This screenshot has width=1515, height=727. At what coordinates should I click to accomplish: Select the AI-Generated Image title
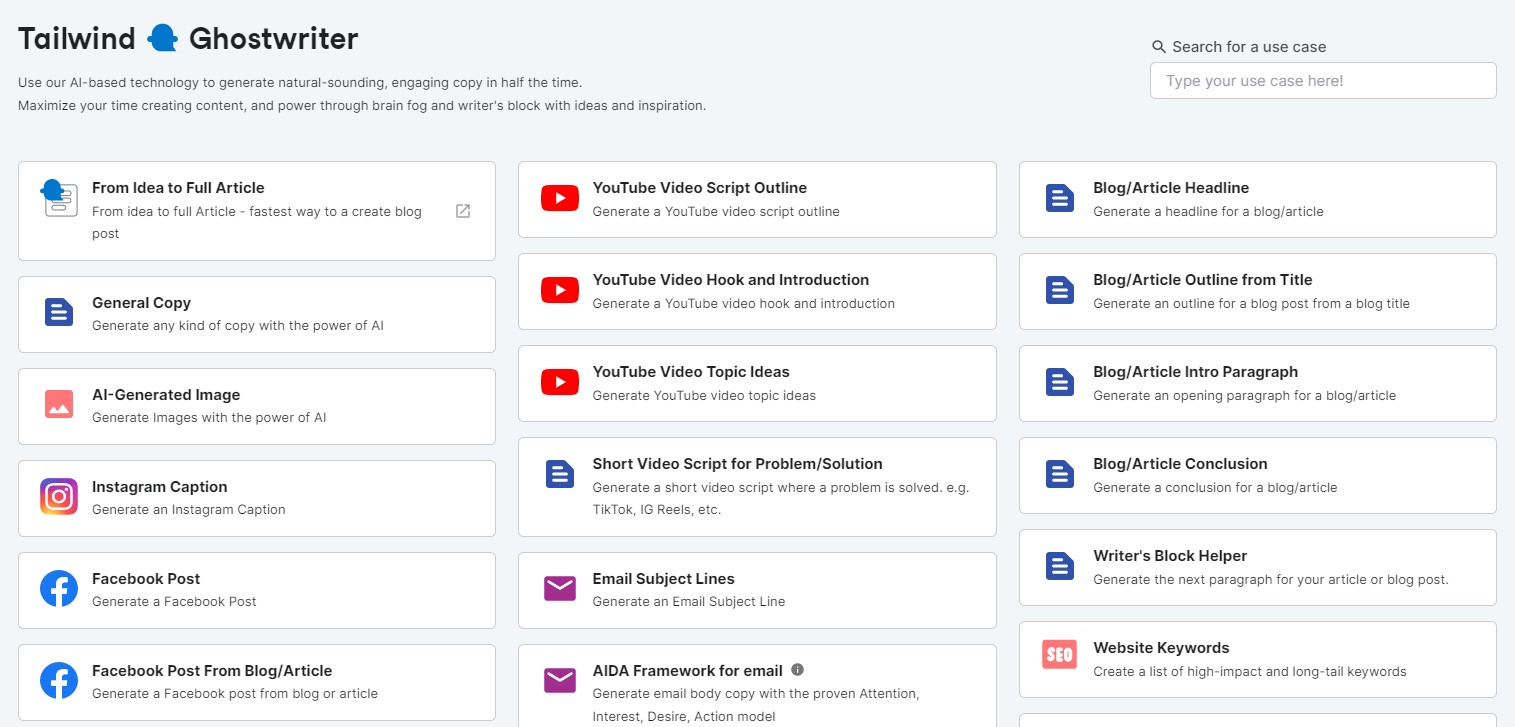tap(166, 395)
